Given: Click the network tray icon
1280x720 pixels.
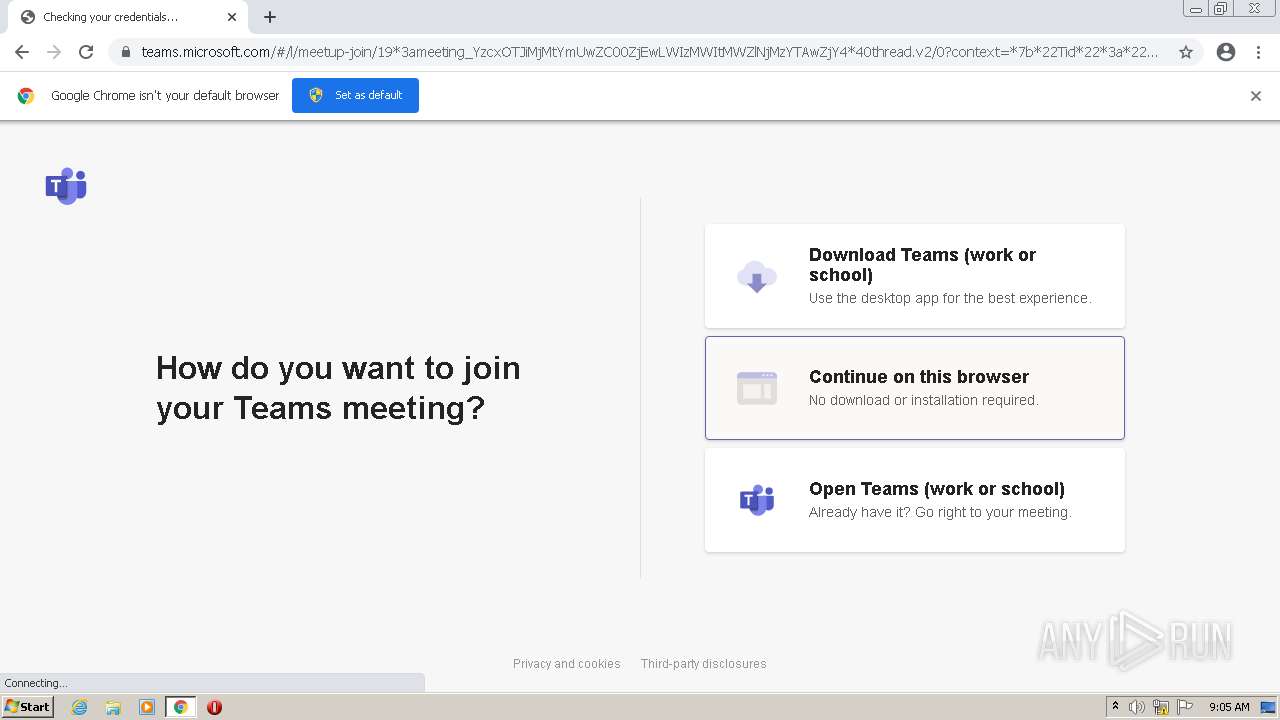Looking at the screenshot, I should pos(1161,707).
